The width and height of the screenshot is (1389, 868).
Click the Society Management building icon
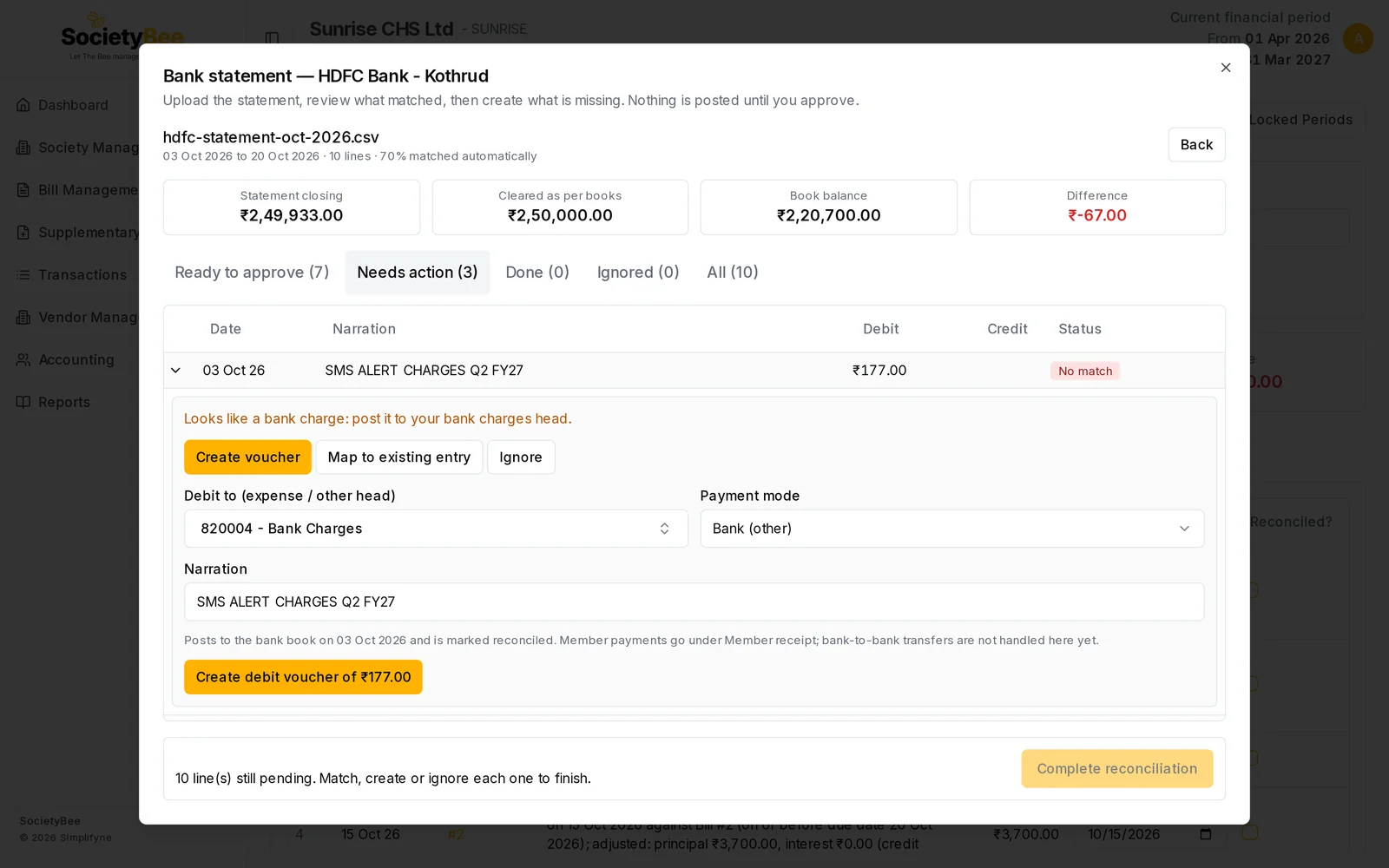(x=23, y=148)
